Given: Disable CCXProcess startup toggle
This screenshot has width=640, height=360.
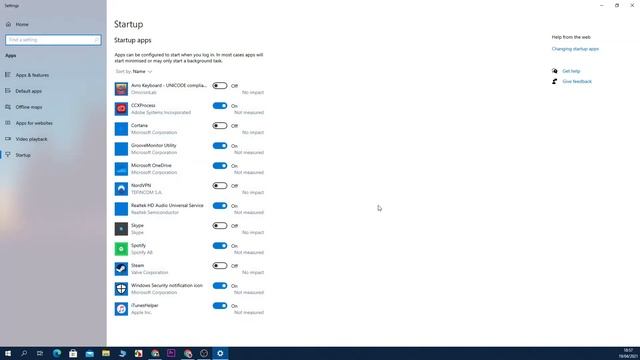Looking at the screenshot, I should pos(220,106).
